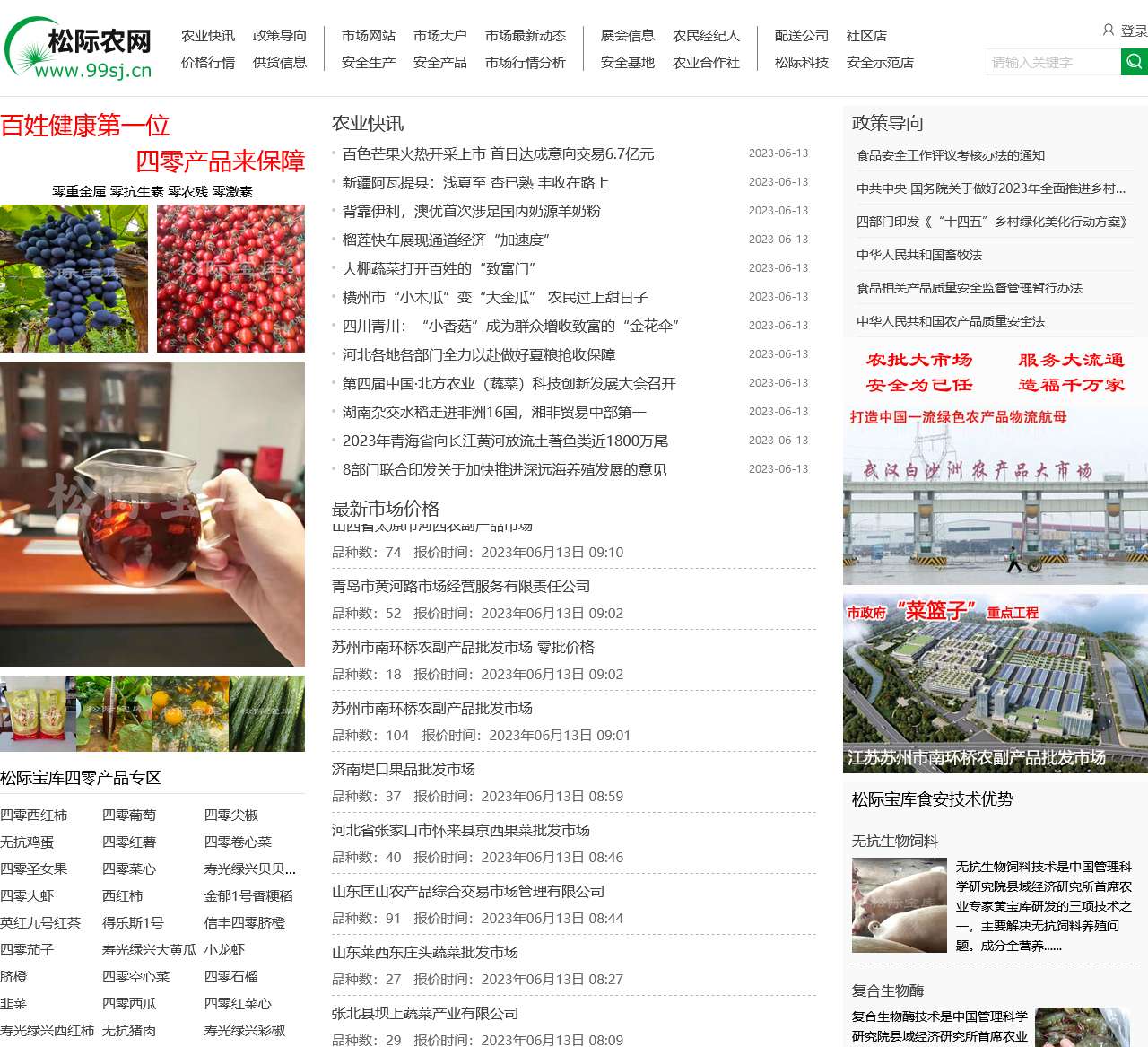The height and width of the screenshot is (1047, 1148).
Task: Go to 安全基地 section
Action: (x=628, y=63)
